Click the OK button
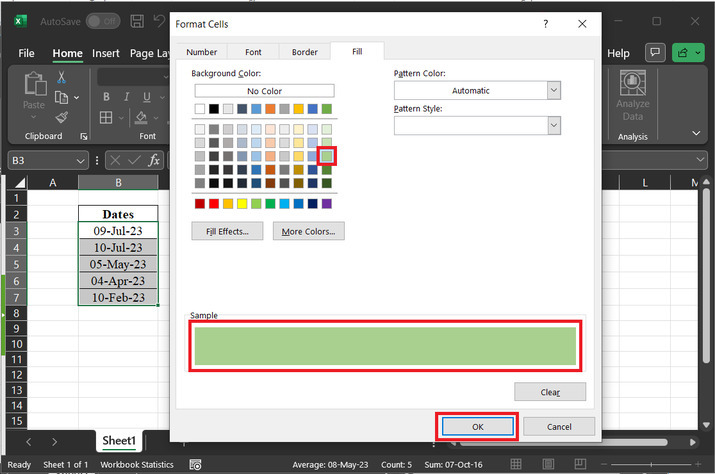Viewport: 715px width, 474px height. [x=477, y=427]
